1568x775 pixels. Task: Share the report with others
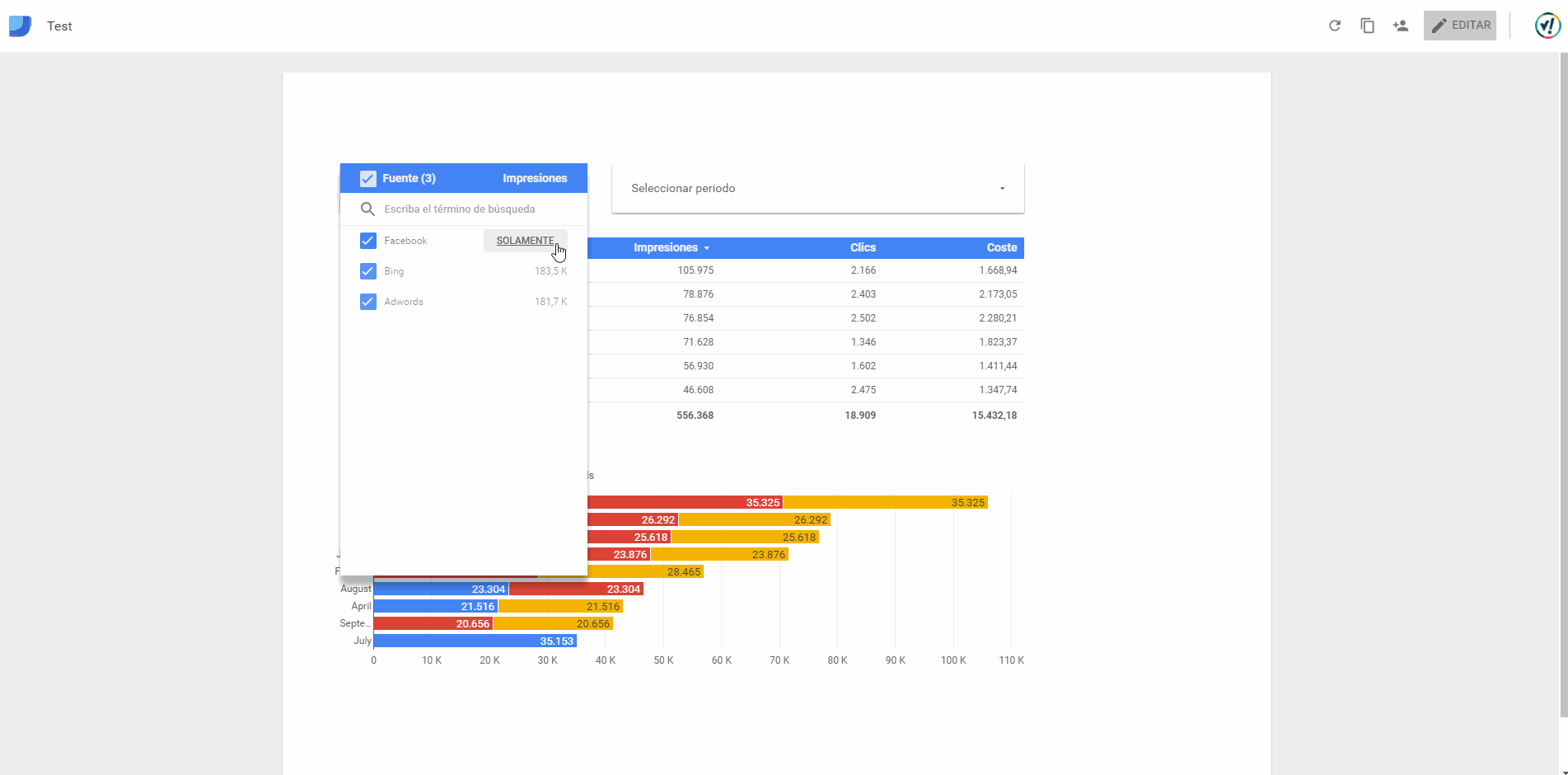pyautogui.click(x=1401, y=26)
